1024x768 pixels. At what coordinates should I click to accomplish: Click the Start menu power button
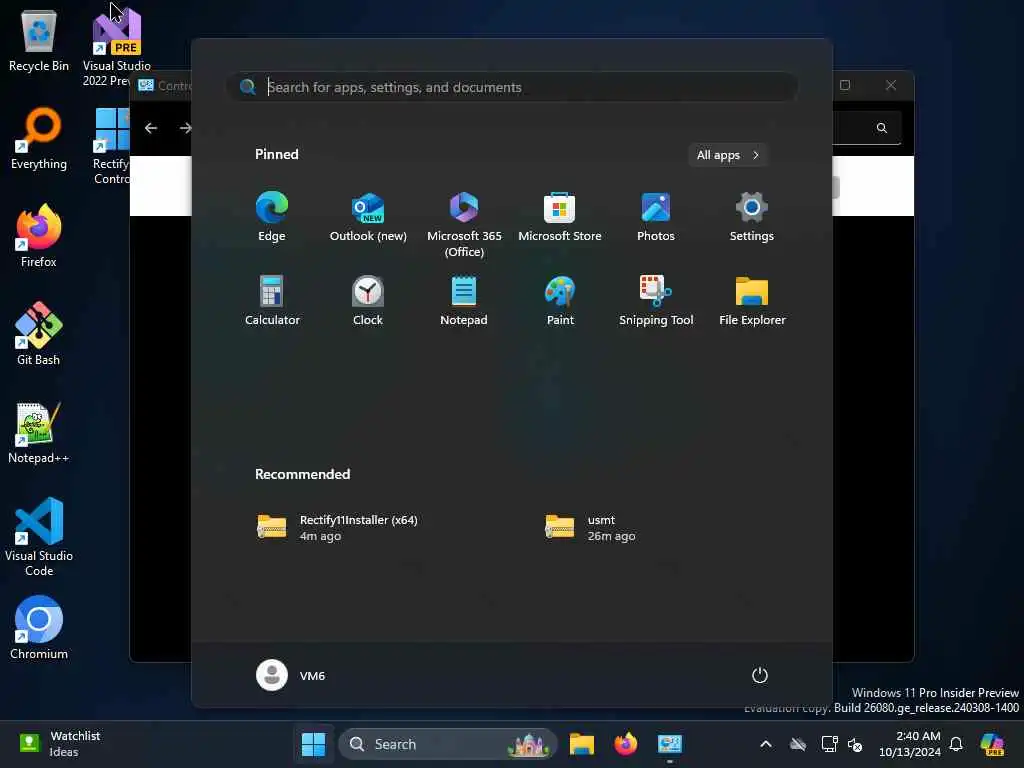coord(760,675)
